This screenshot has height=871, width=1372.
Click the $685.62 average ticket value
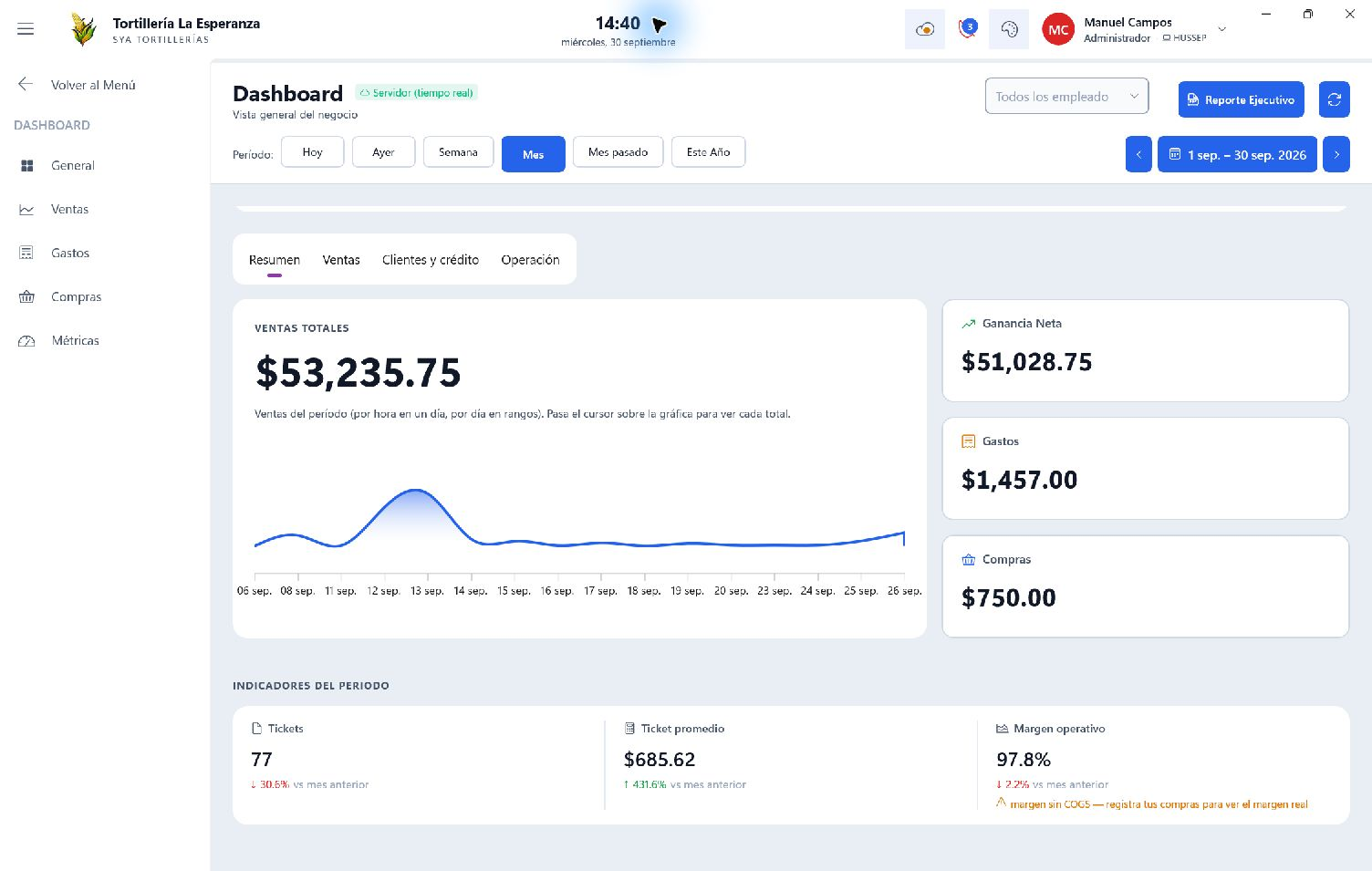(x=660, y=760)
